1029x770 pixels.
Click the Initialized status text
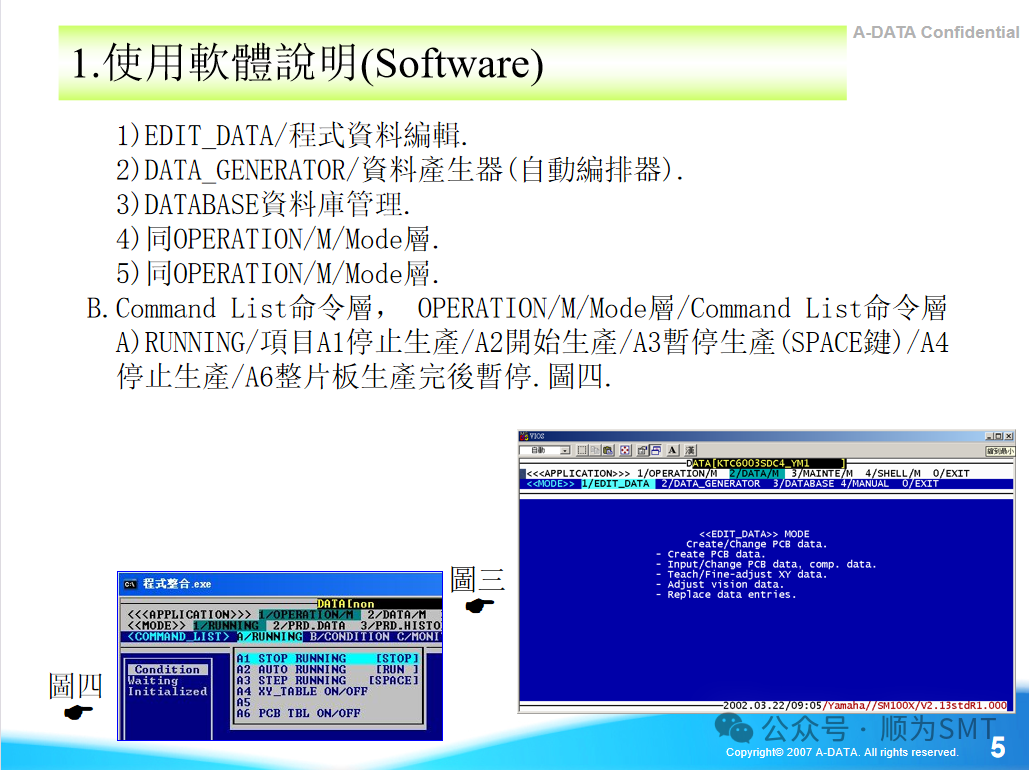(167, 691)
